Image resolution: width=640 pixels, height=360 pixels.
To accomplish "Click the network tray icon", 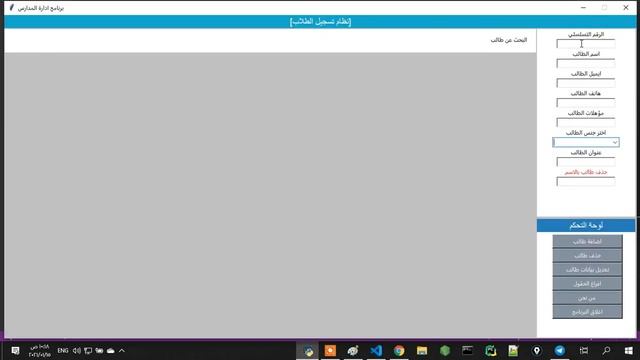I will (88, 351).
